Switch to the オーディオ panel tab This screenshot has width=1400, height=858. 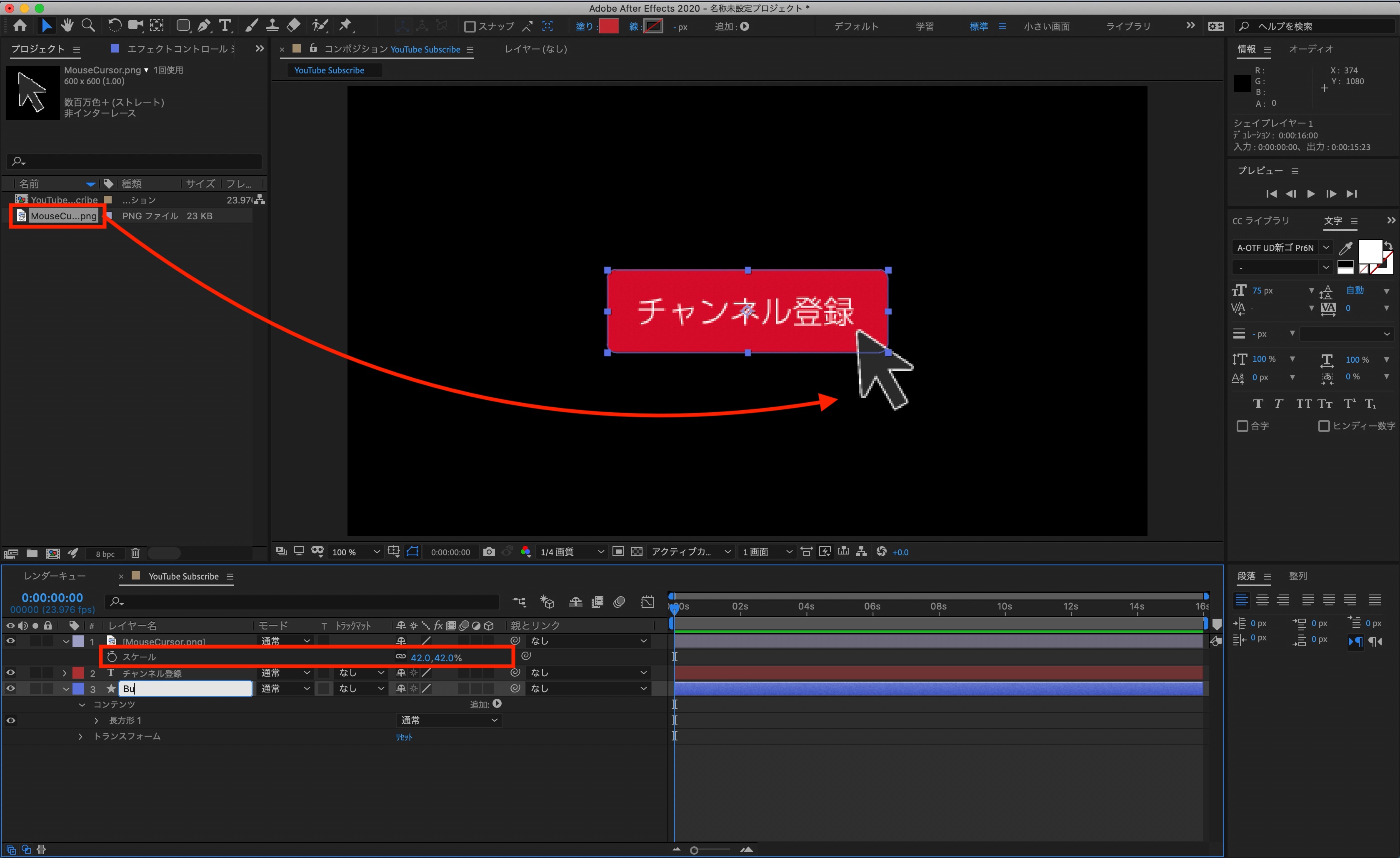pos(1311,49)
